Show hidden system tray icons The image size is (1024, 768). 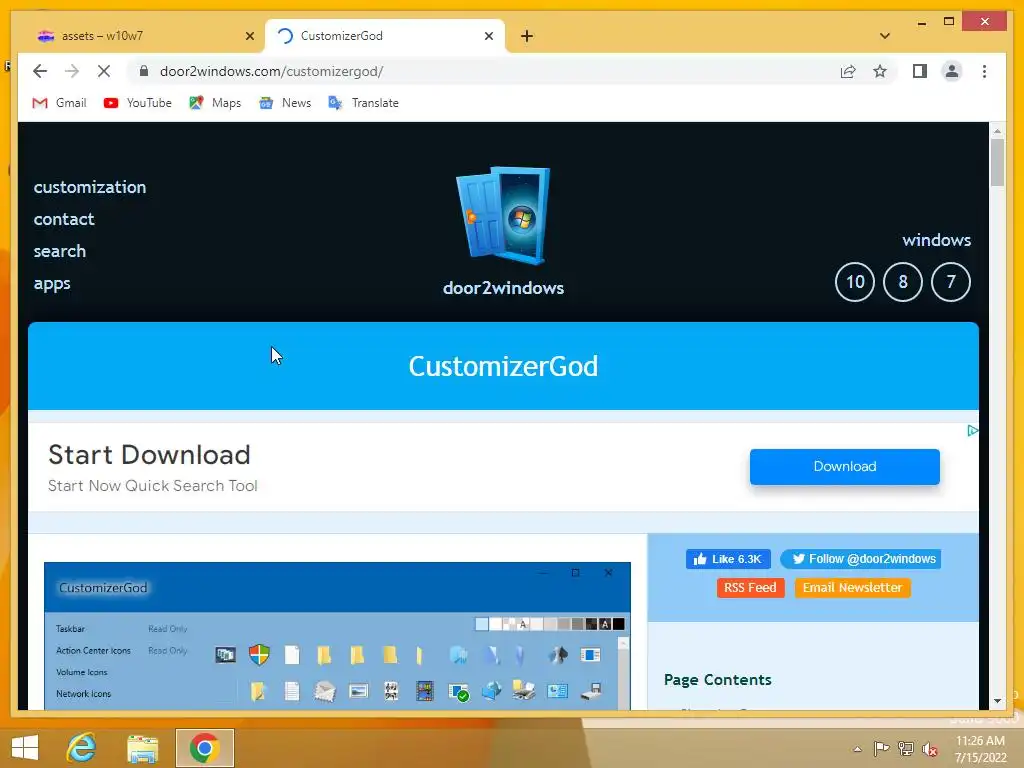(857, 749)
